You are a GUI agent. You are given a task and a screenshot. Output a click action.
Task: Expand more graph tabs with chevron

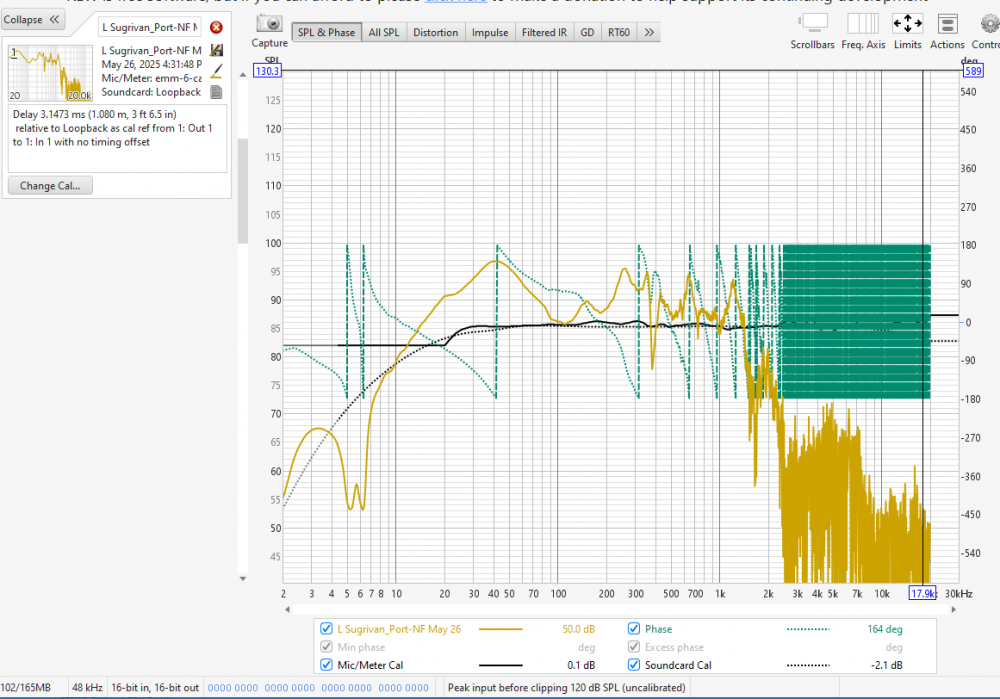click(649, 32)
